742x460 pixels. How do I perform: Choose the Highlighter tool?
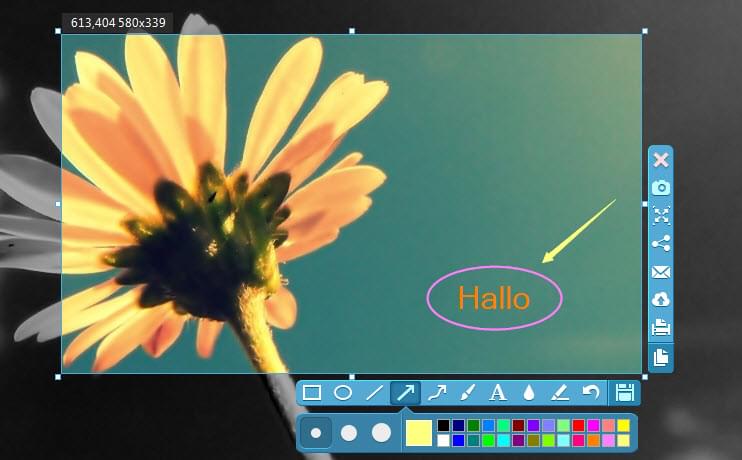pos(560,393)
